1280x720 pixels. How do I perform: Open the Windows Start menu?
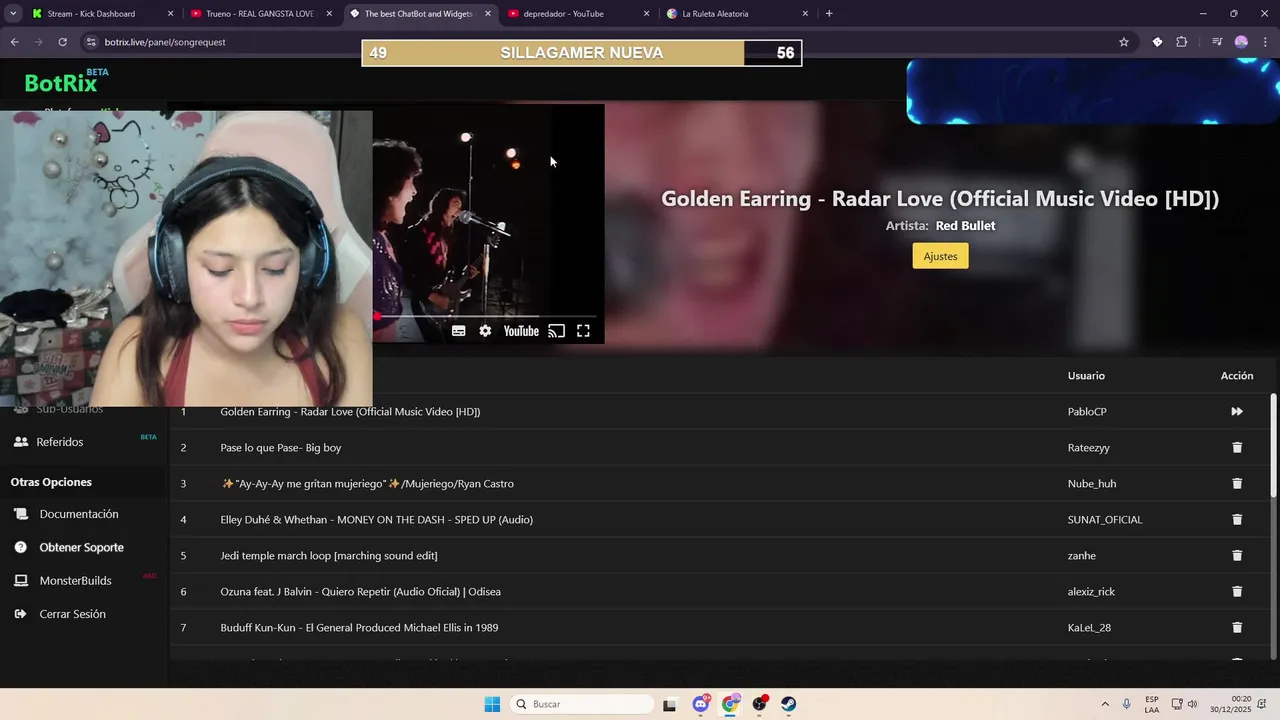click(x=492, y=704)
